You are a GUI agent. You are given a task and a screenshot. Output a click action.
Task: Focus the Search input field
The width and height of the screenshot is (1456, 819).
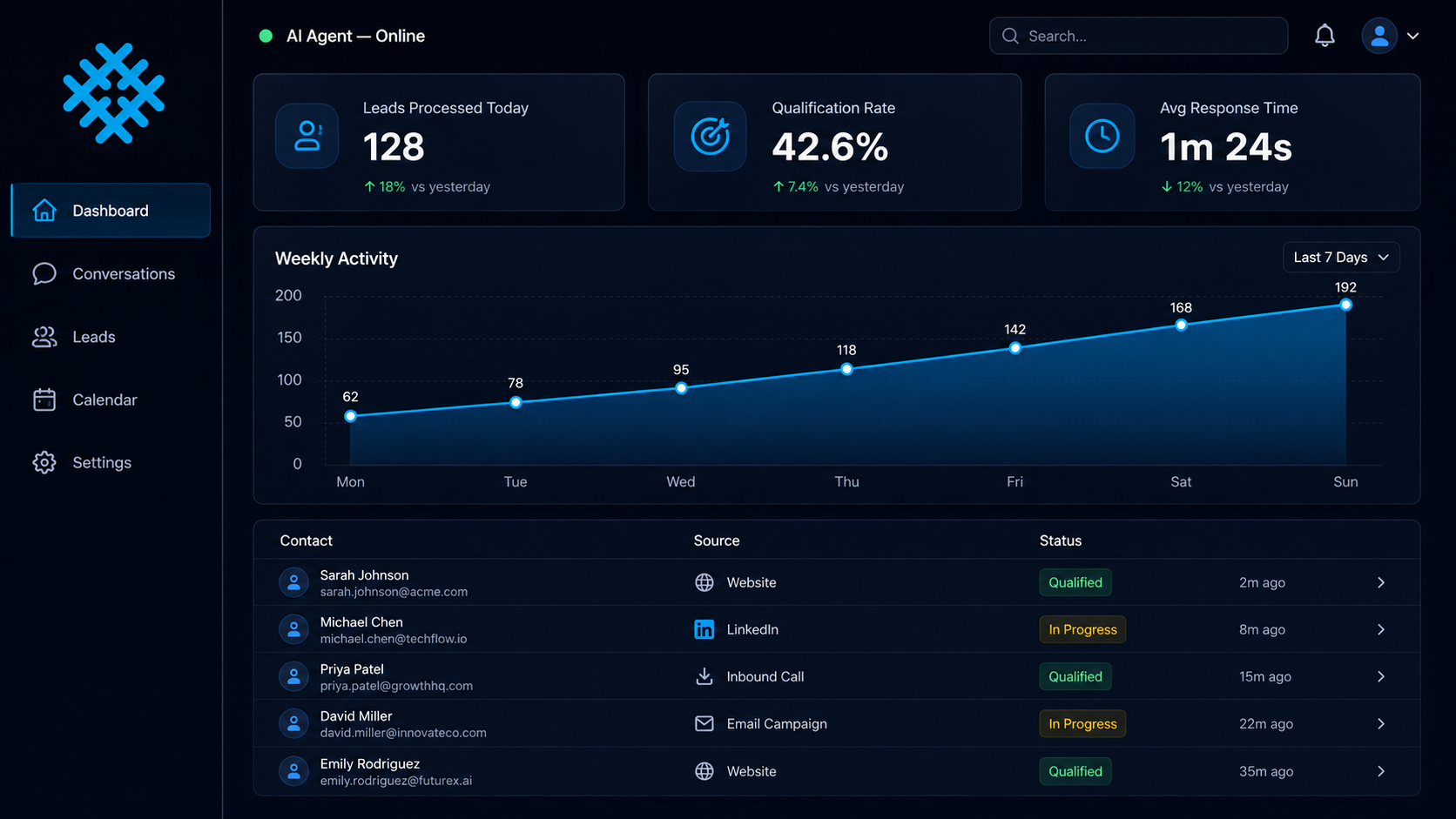point(1138,36)
